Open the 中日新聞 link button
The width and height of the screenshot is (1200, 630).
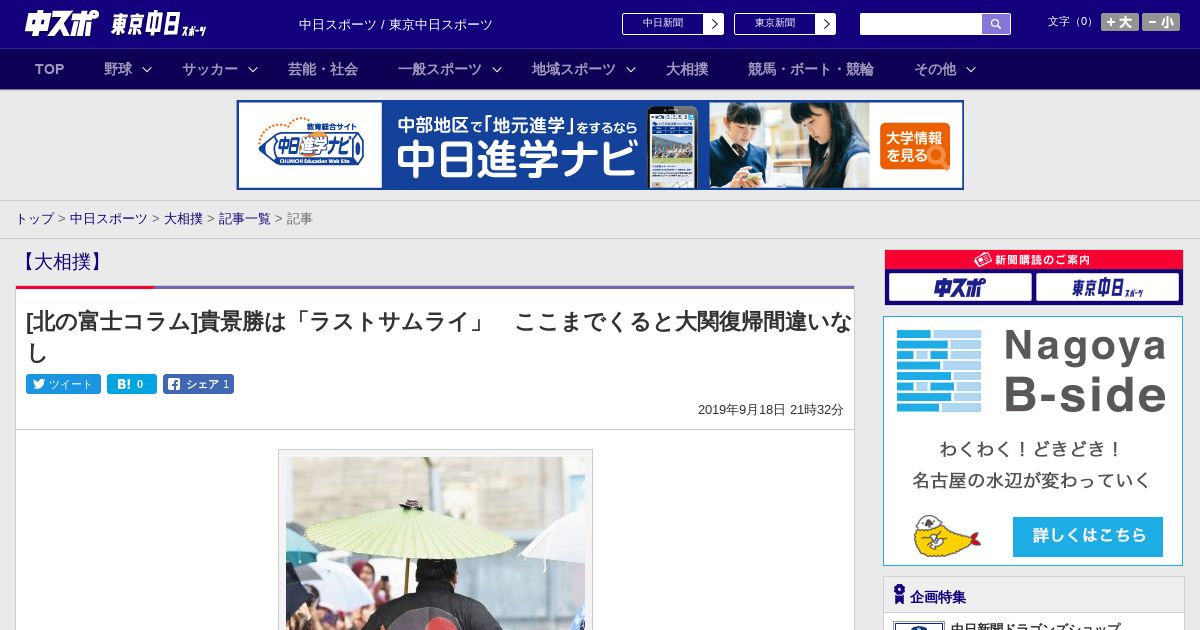(672, 24)
